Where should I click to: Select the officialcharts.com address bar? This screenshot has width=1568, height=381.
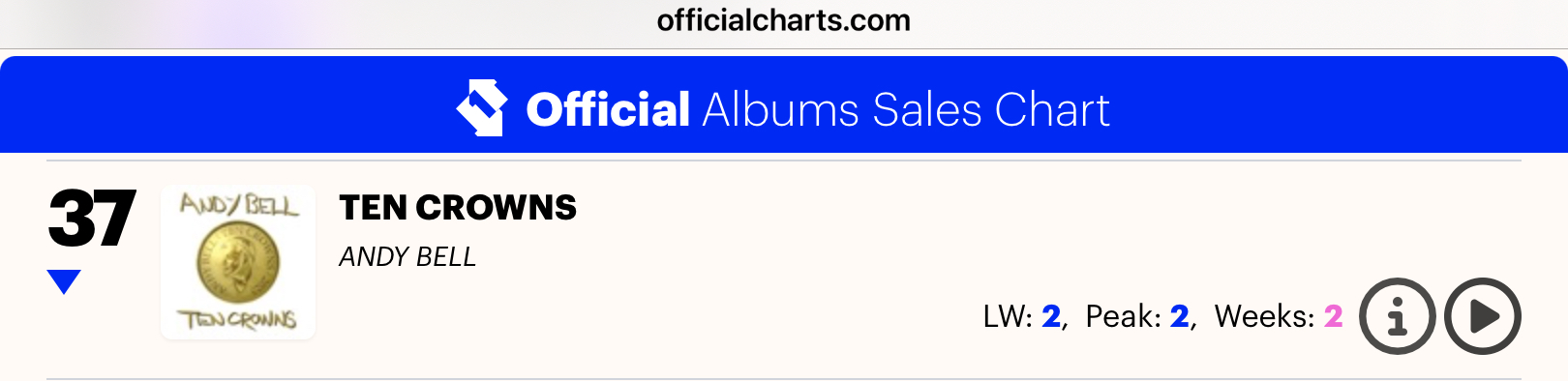point(784,20)
